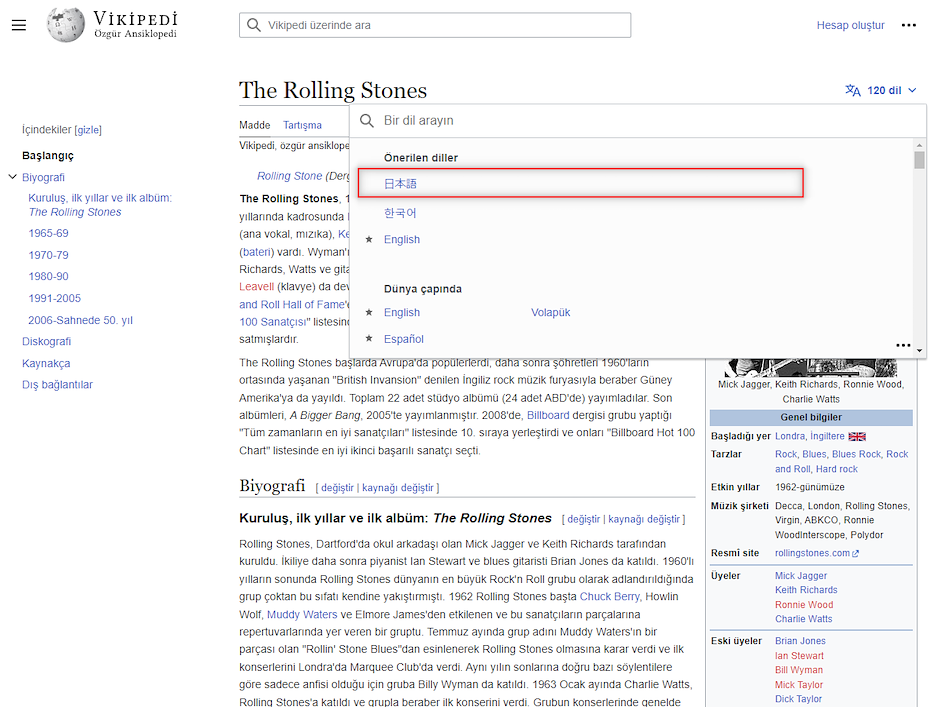Open the Bill Wyman red link
This screenshot has width=945, height=707.
click(799, 670)
